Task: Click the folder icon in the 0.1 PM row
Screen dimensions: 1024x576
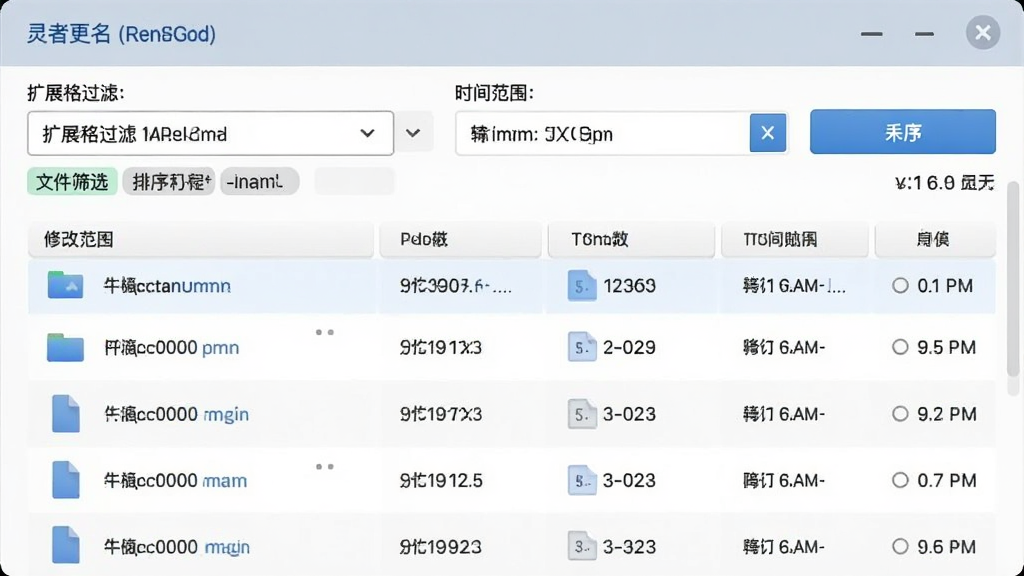Action: point(65,285)
